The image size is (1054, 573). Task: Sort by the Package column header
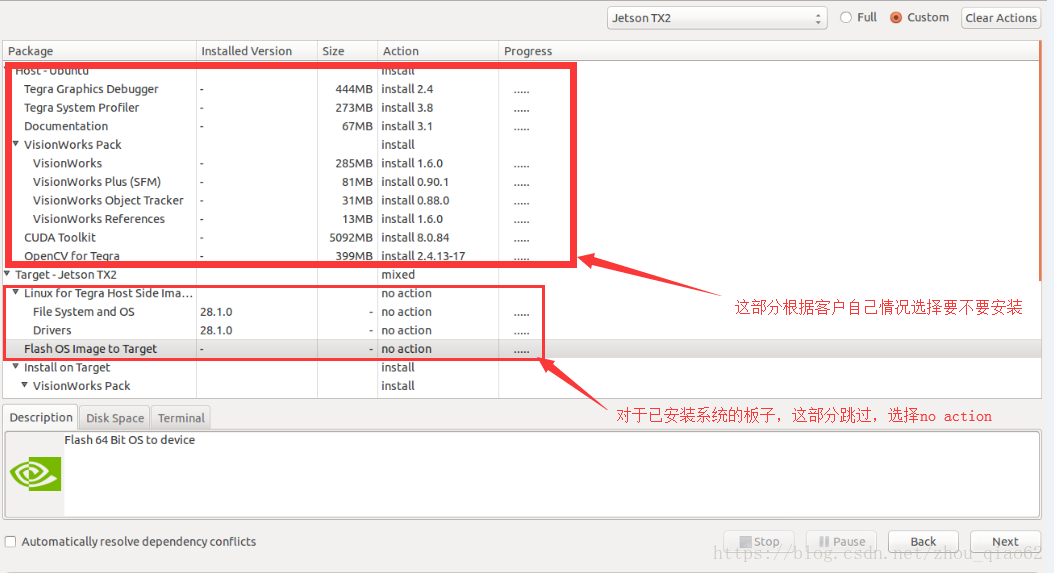pyautogui.click(x=99, y=51)
